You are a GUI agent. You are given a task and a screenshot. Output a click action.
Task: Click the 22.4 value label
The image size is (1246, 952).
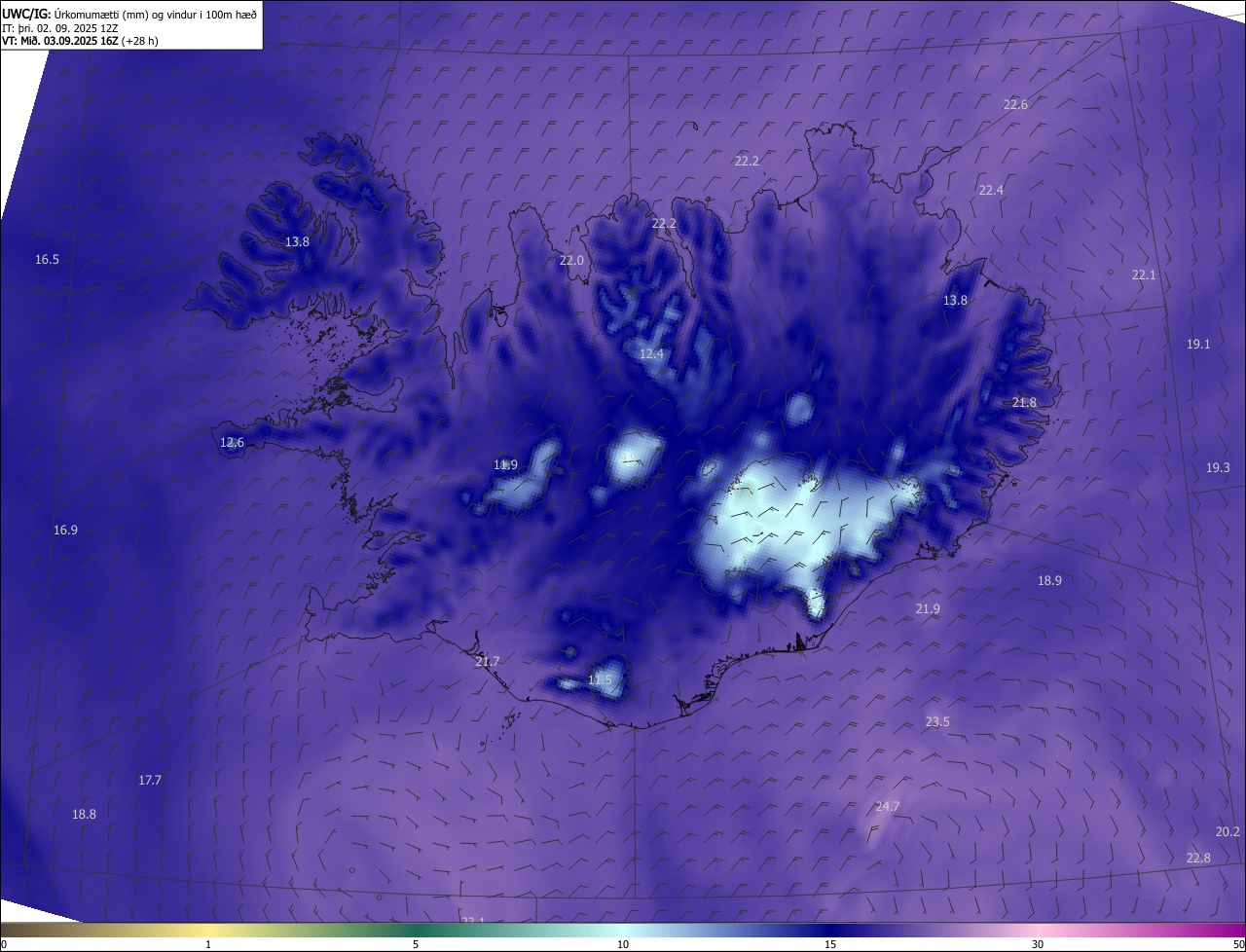pyautogui.click(x=991, y=190)
